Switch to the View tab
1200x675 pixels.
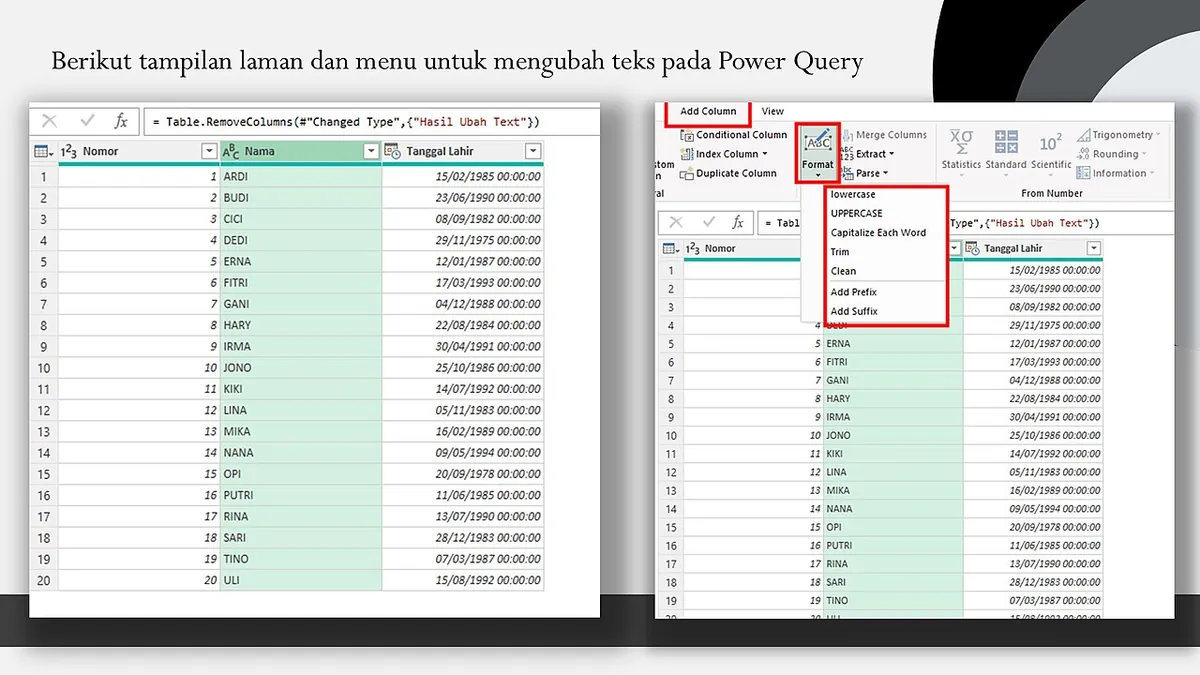pos(773,111)
